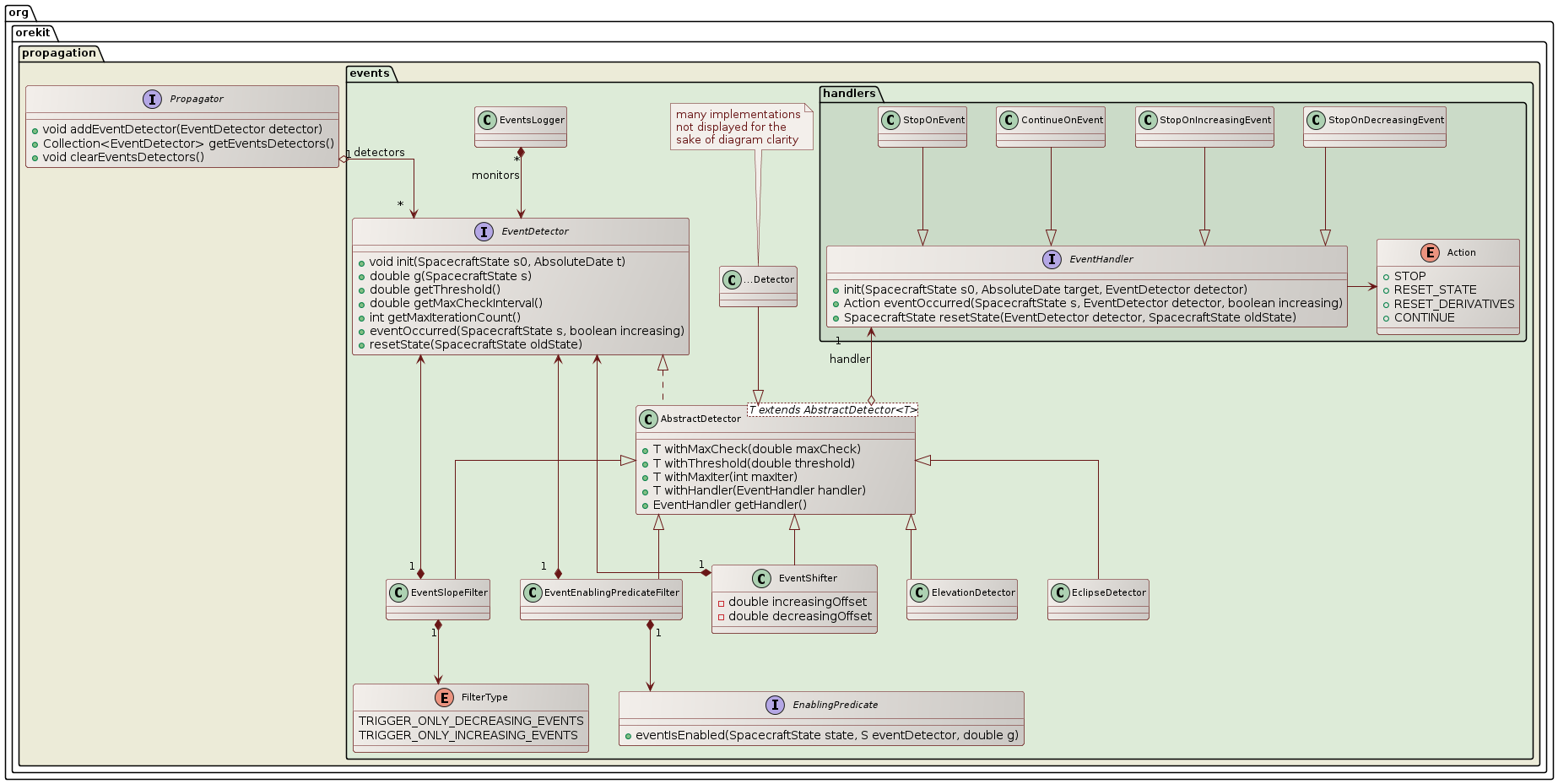Click the getMaxIterationCount() method text
The width and height of the screenshot is (1558, 784).
tap(445, 317)
